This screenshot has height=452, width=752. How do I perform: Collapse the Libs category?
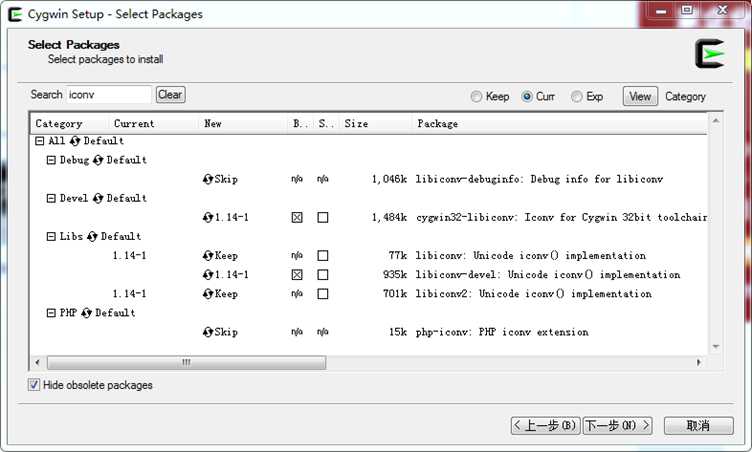[x=51, y=236]
